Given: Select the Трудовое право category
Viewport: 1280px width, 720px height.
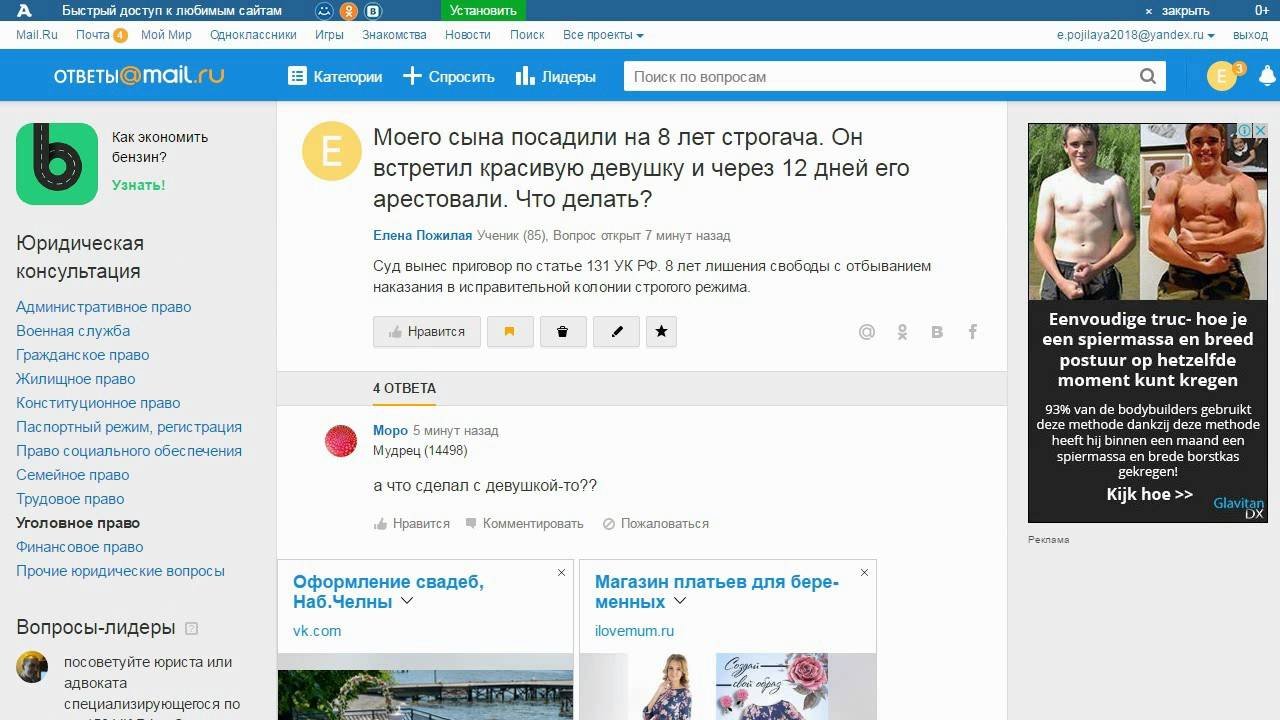Looking at the screenshot, I should (70, 499).
